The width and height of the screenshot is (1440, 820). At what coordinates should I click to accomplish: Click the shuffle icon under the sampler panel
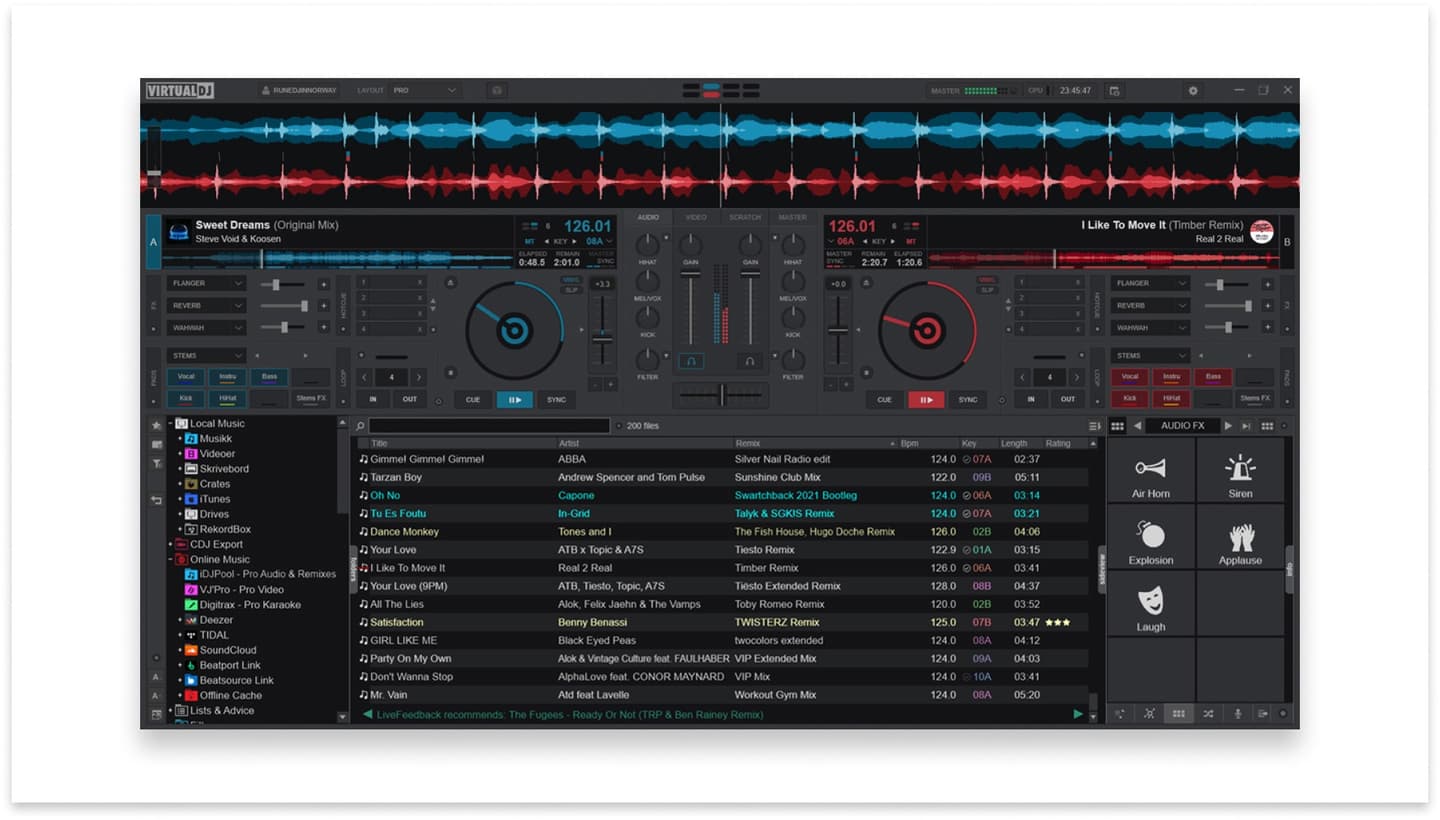tap(1208, 713)
